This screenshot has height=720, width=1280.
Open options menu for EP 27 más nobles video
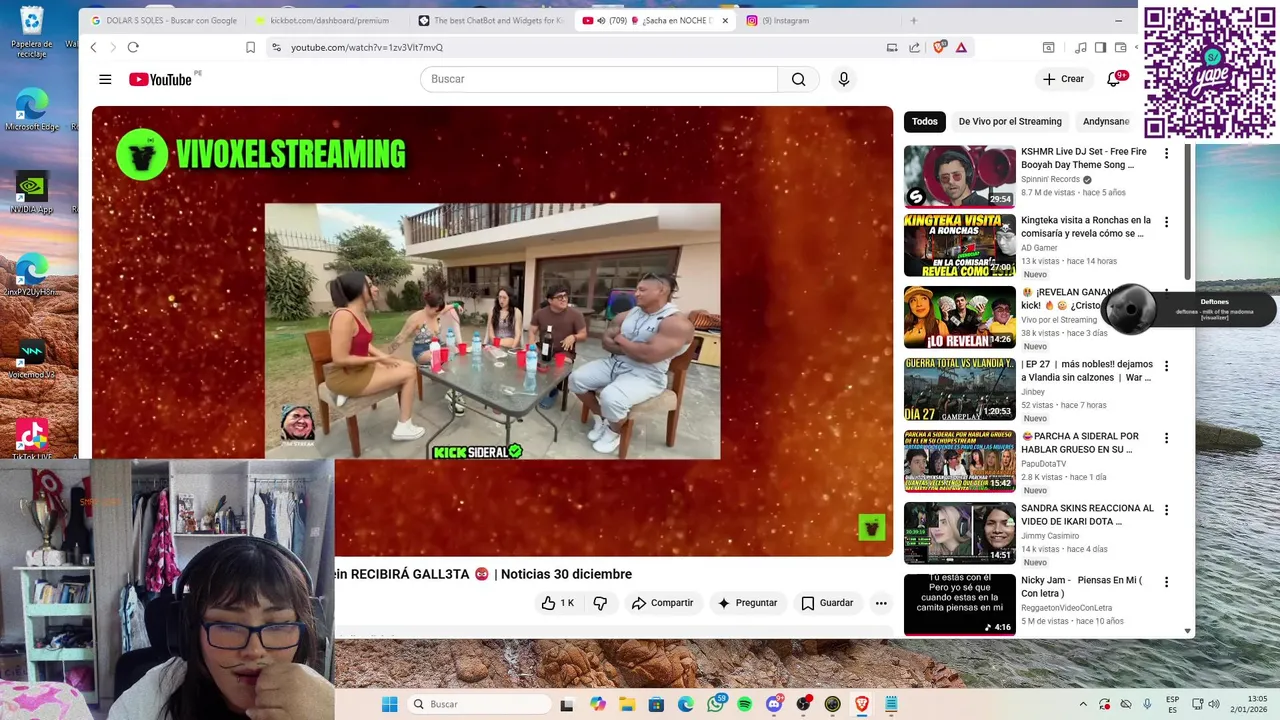pos(1166,366)
